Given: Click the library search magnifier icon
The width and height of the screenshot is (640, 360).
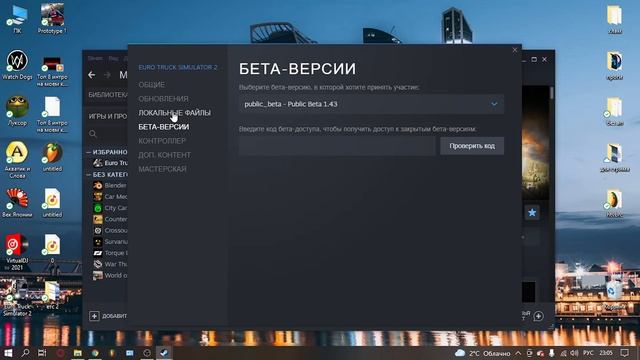Looking at the screenshot, I should [93, 133].
